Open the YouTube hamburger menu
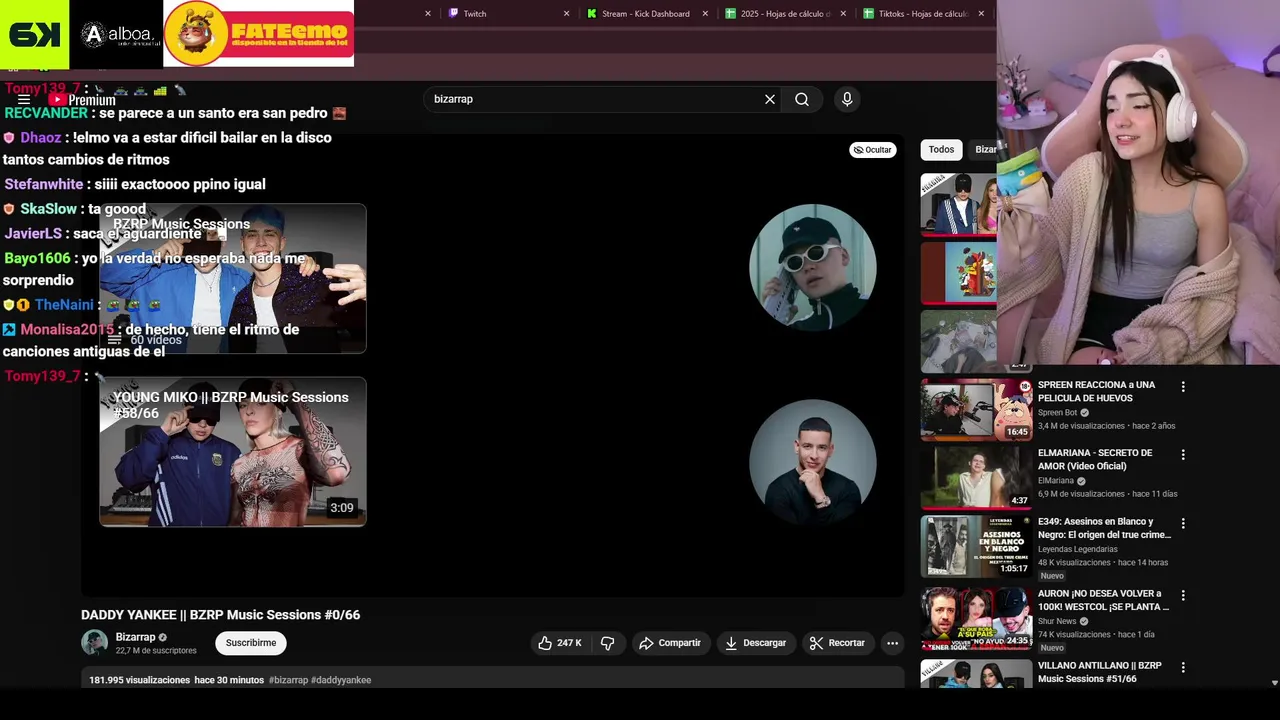This screenshot has height=720, width=1280. [24, 100]
